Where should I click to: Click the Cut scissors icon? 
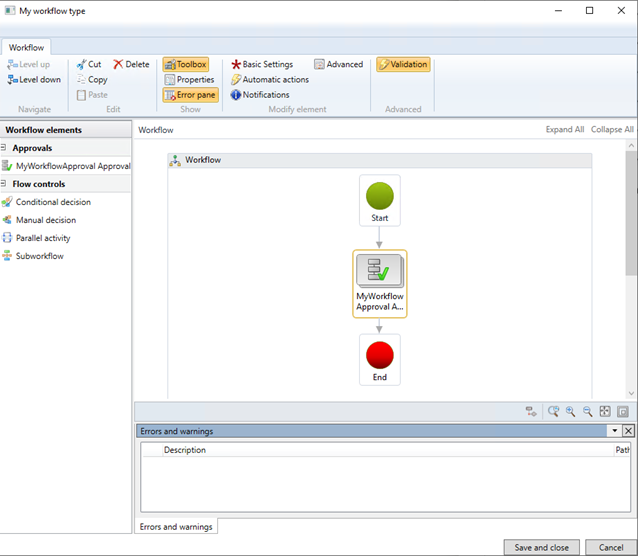click(x=81, y=64)
